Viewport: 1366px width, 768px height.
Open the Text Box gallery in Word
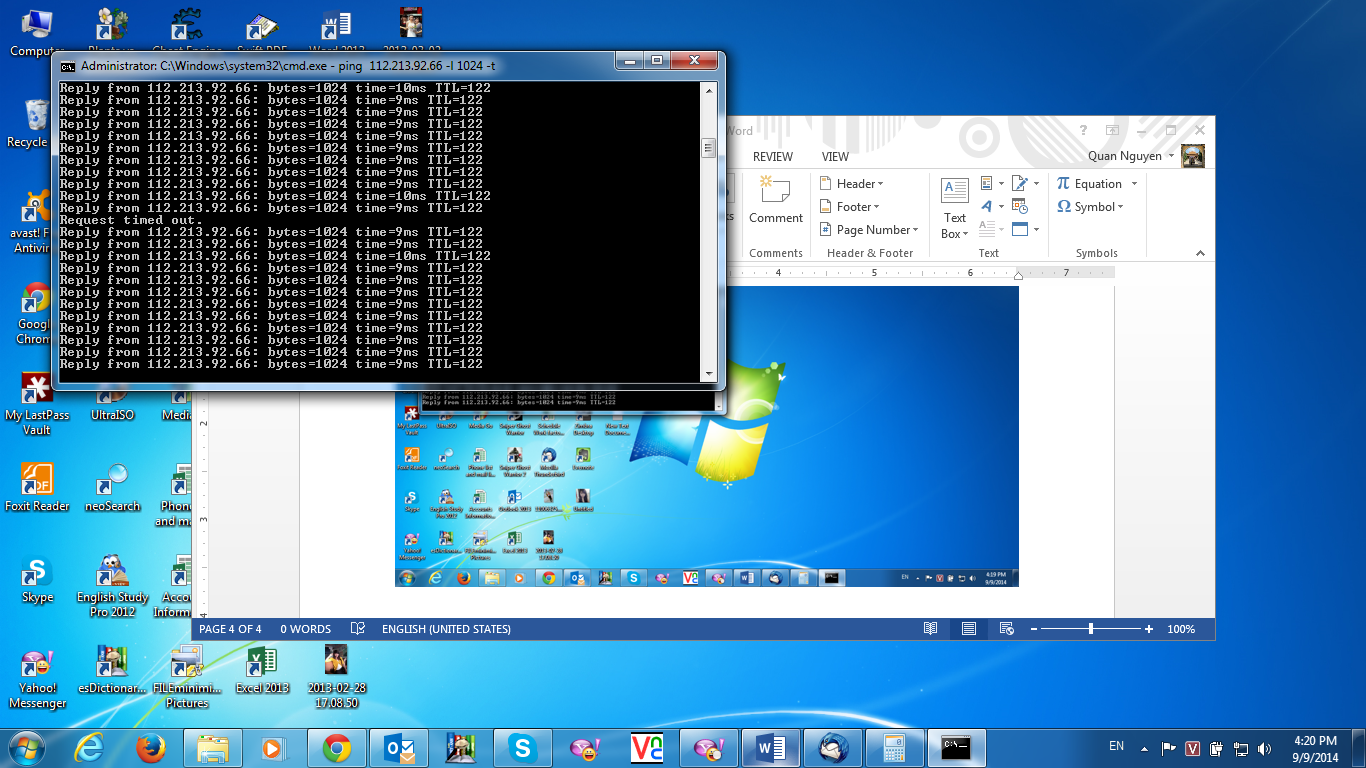coord(955,208)
